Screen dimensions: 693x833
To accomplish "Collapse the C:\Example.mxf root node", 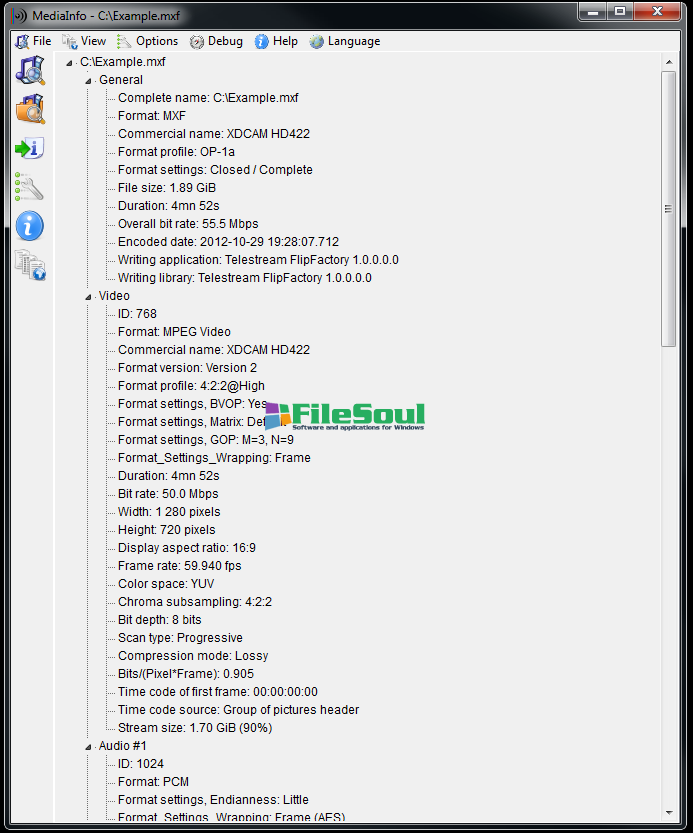I will (x=70, y=62).
